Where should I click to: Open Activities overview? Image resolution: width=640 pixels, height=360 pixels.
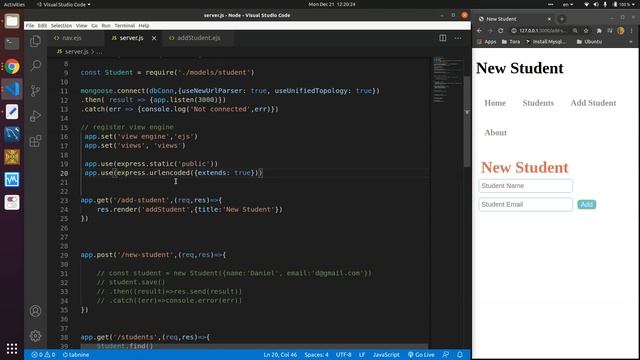[x=14, y=4]
